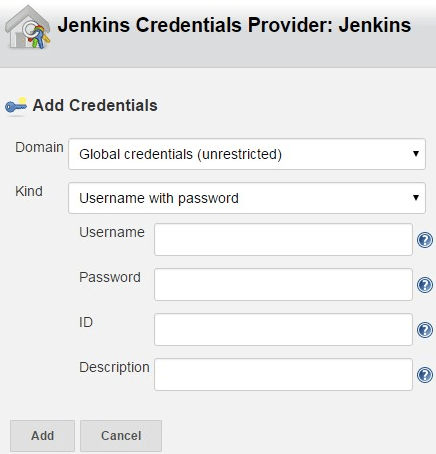Click the Domain field label
The image size is (436, 454).
tap(39, 147)
